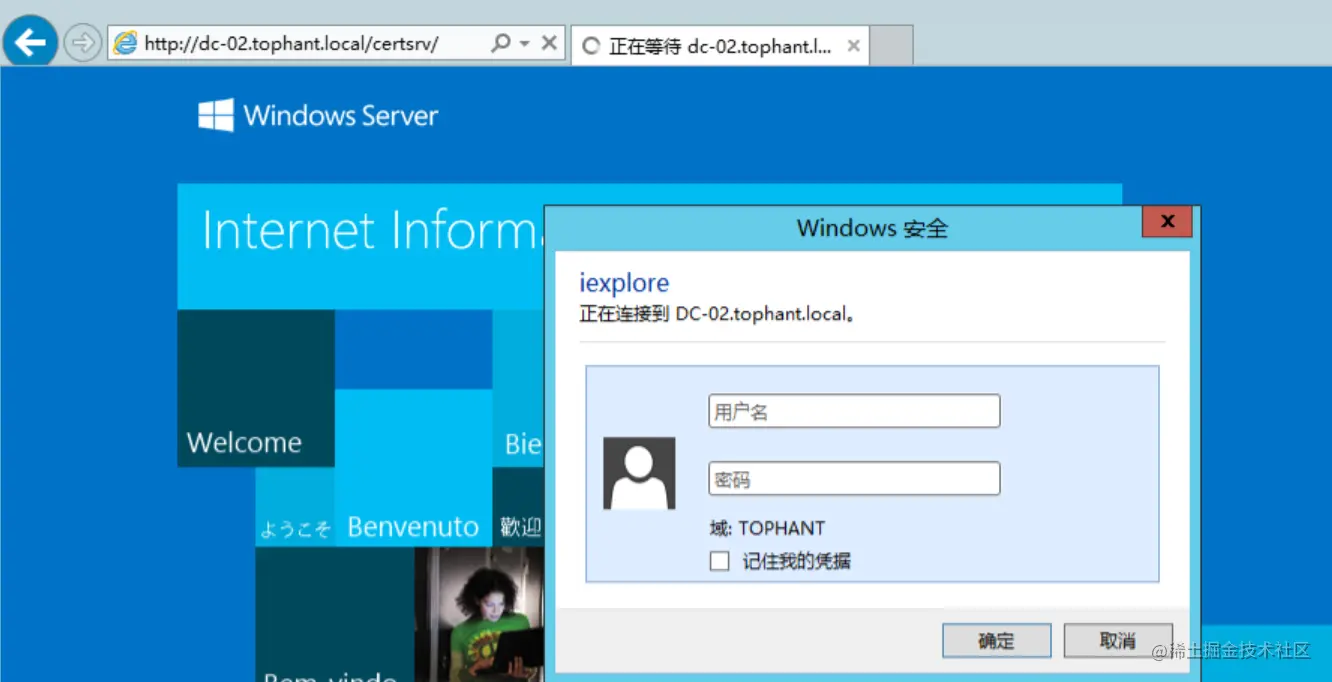The height and width of the screenshot is (682, 1332).
Task: Go back with the browser back arrow
Action: coord(30,42)
